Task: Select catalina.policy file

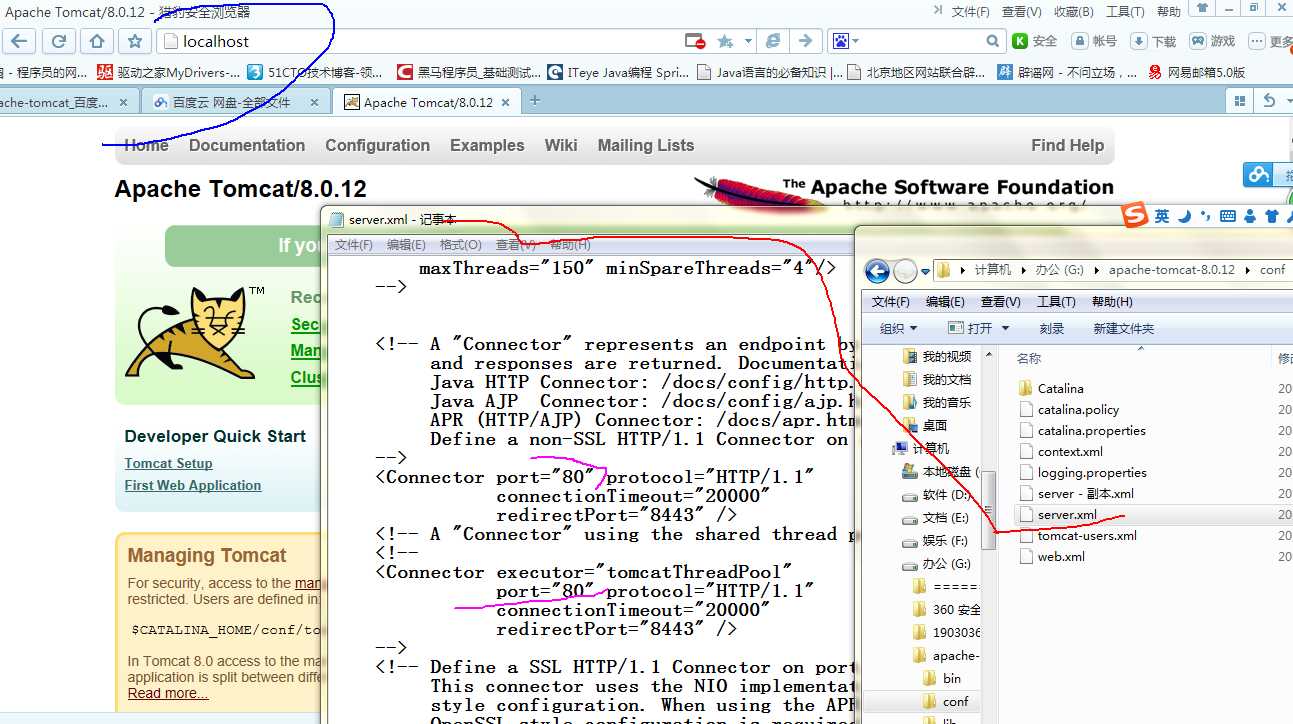Action: tap(1078, 409)
